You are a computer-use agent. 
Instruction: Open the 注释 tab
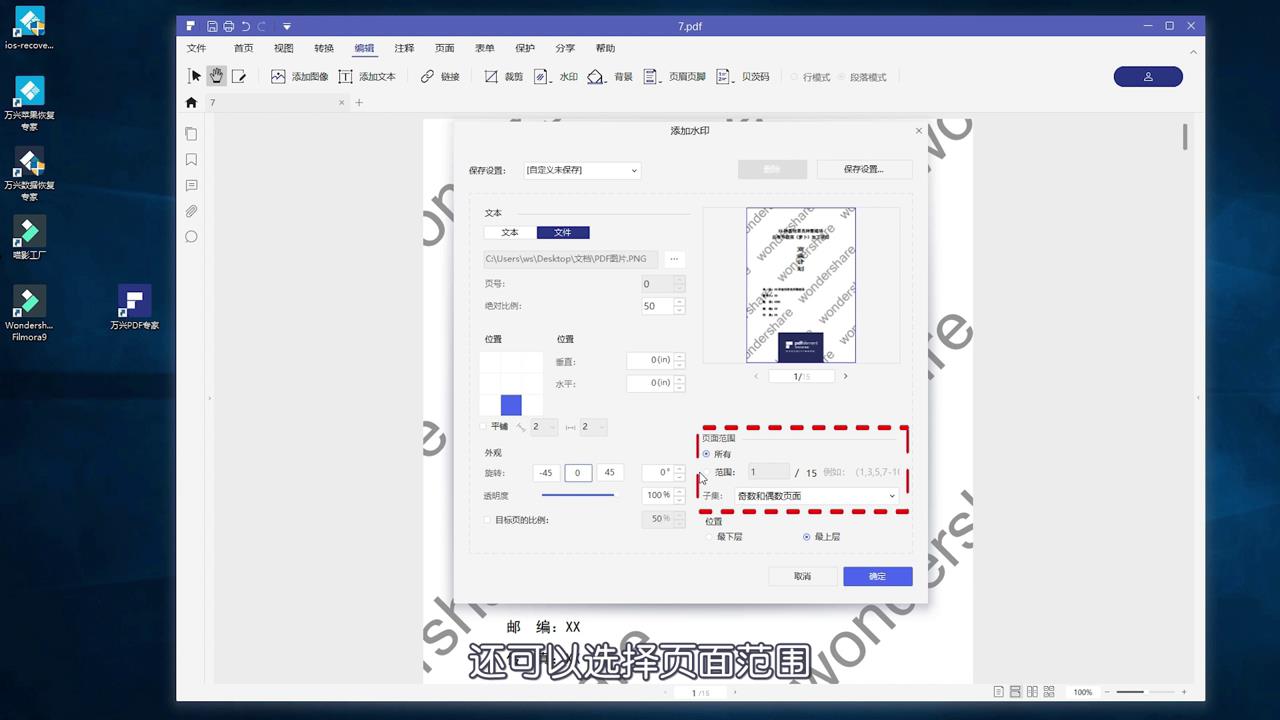(x=404, y=48)
